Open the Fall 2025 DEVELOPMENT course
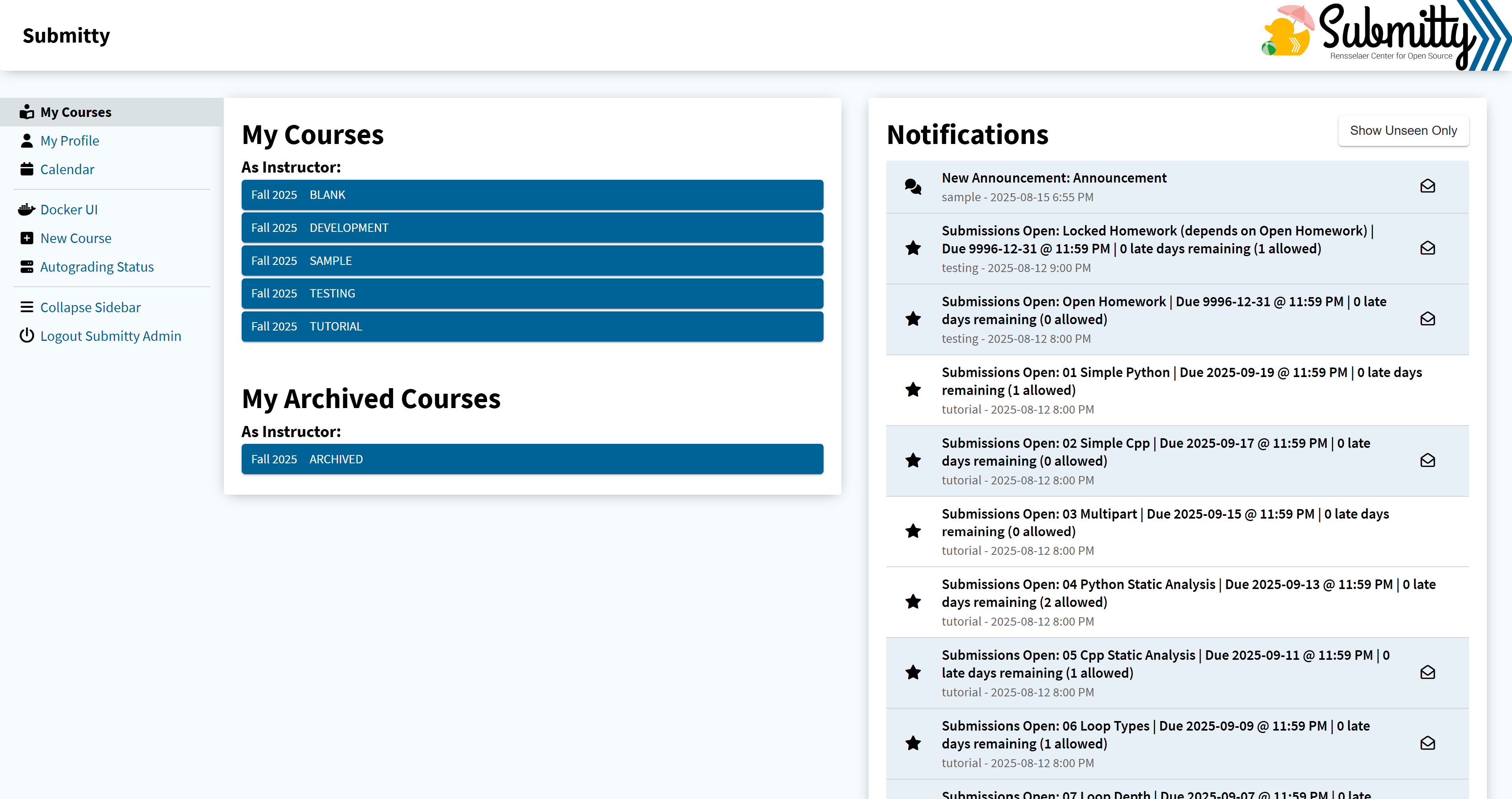This screenshot has height=799, width=1512. click(x=532, y=227)
